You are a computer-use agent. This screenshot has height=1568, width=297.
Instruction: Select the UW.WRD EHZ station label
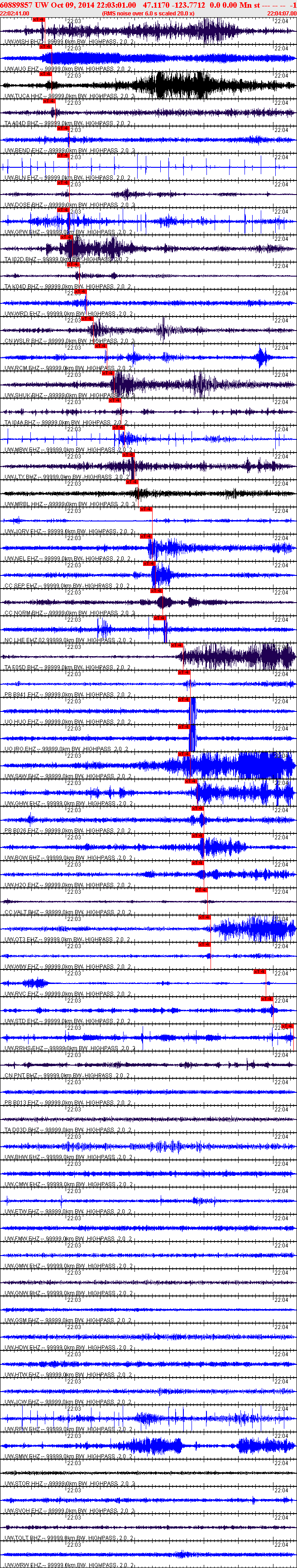point(67,314)
